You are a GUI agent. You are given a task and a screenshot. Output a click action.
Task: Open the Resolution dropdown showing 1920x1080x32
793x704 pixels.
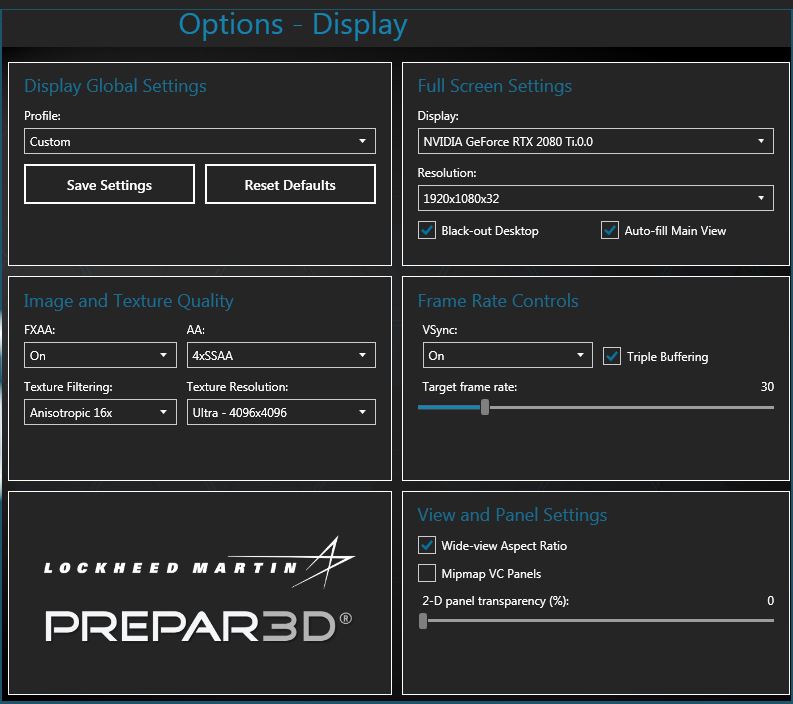coord(595,198)
